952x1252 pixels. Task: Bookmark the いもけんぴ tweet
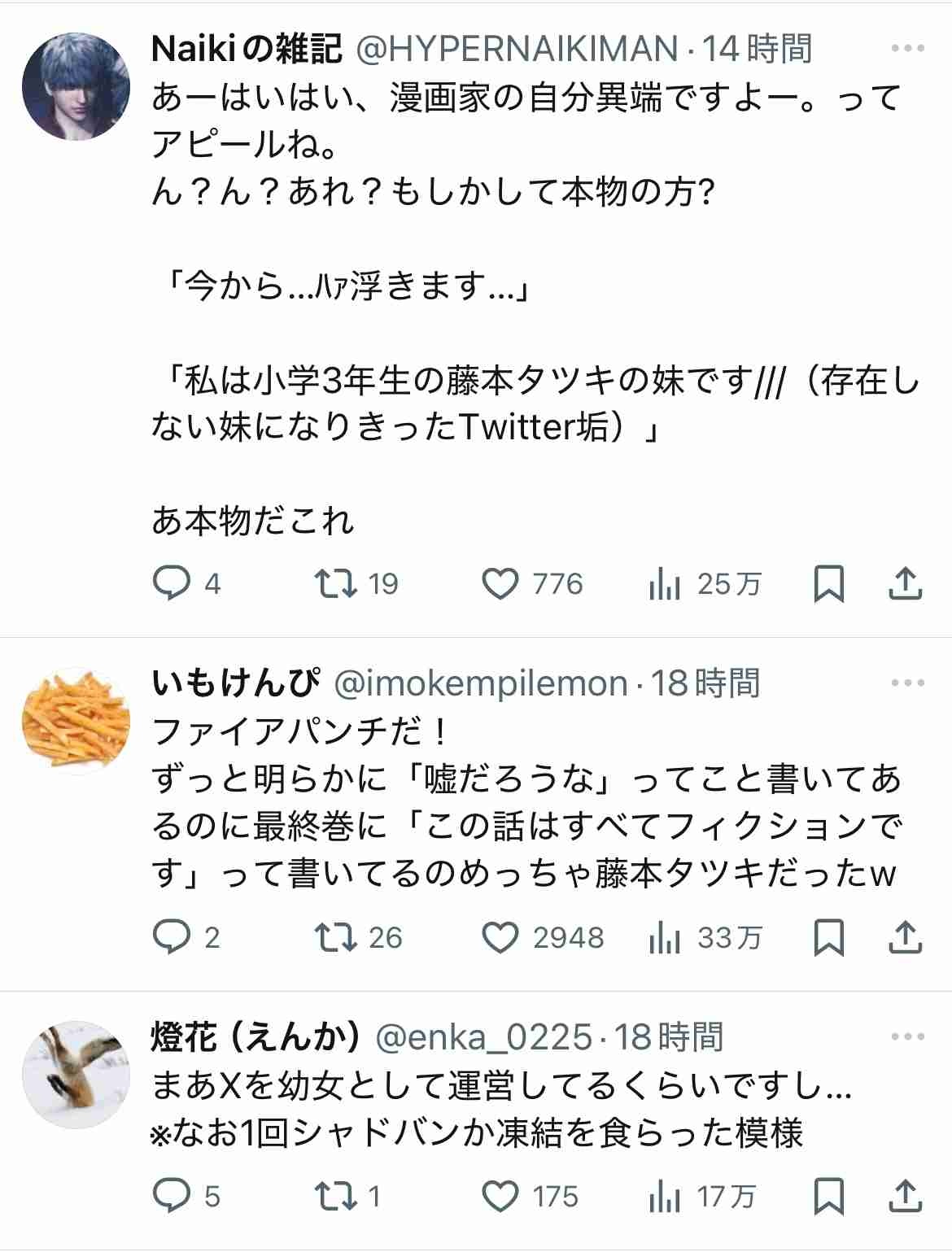pos(828,938)
